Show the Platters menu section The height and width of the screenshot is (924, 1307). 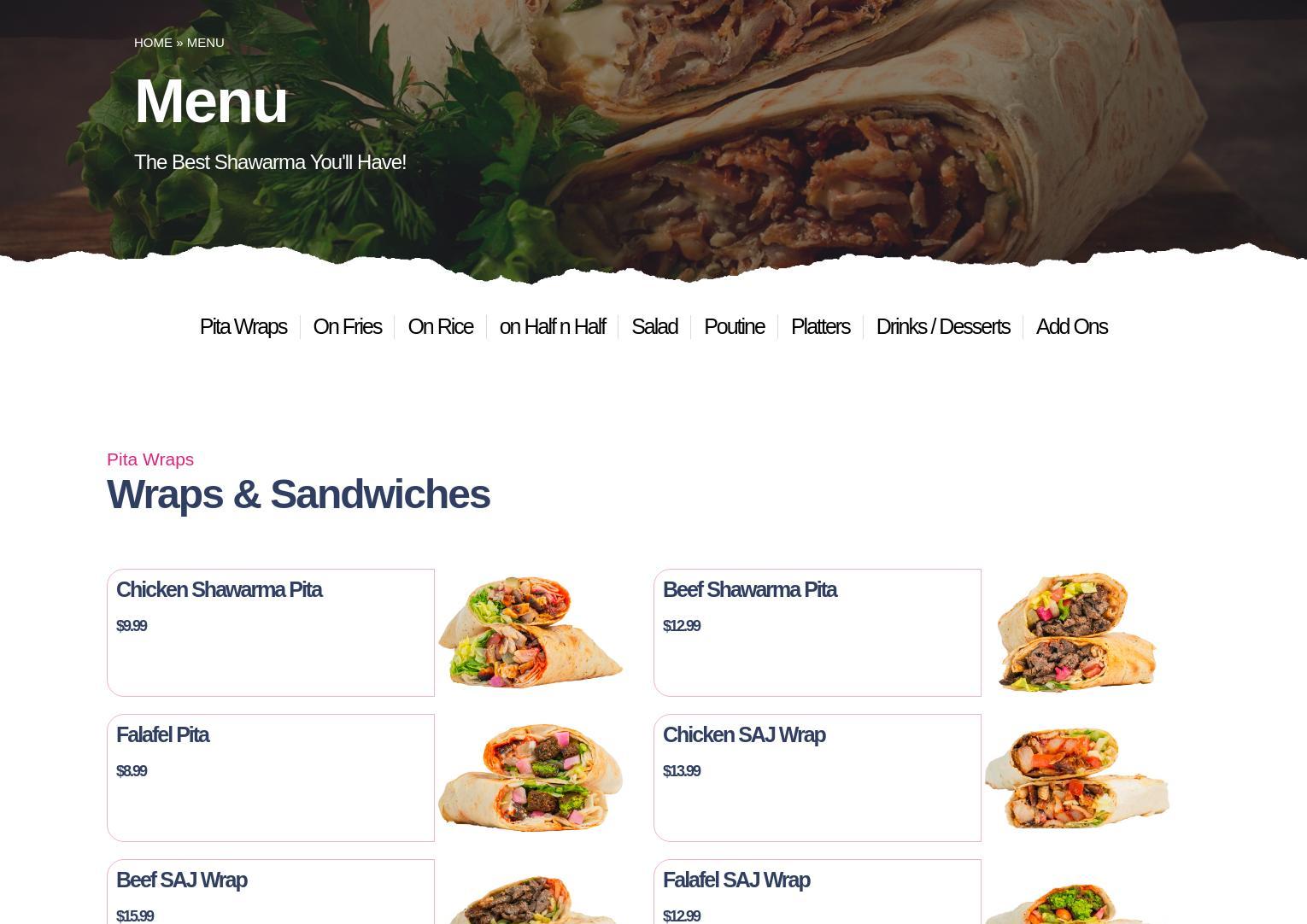(820, 326)
